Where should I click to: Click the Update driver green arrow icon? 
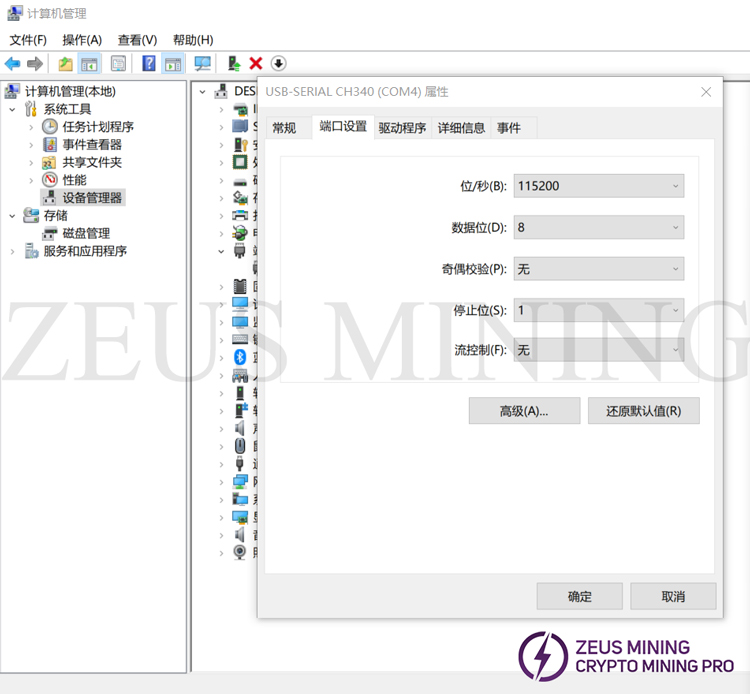click(x=234, y=64)
